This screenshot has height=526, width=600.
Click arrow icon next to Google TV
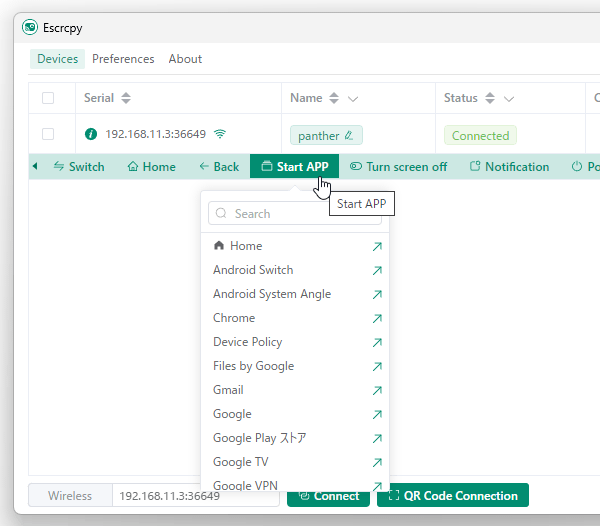pyautogui.click(x=377, y=462)
